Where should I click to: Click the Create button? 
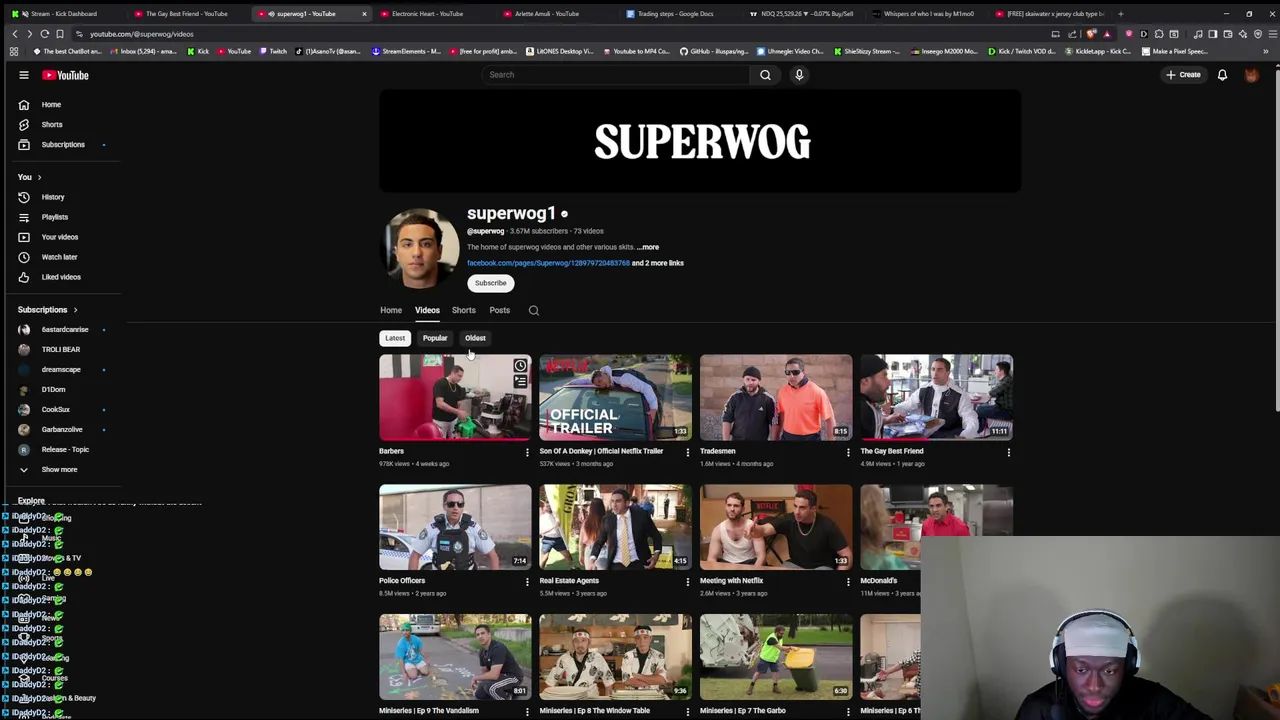coord(1183,75)
